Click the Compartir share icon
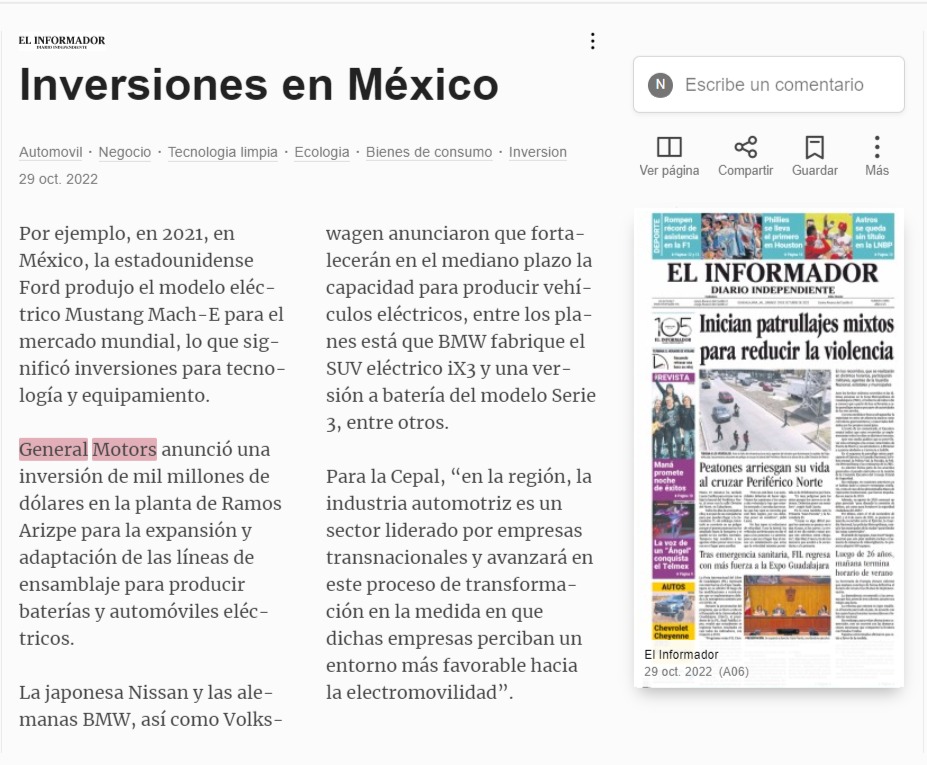 tap(746, 147)
